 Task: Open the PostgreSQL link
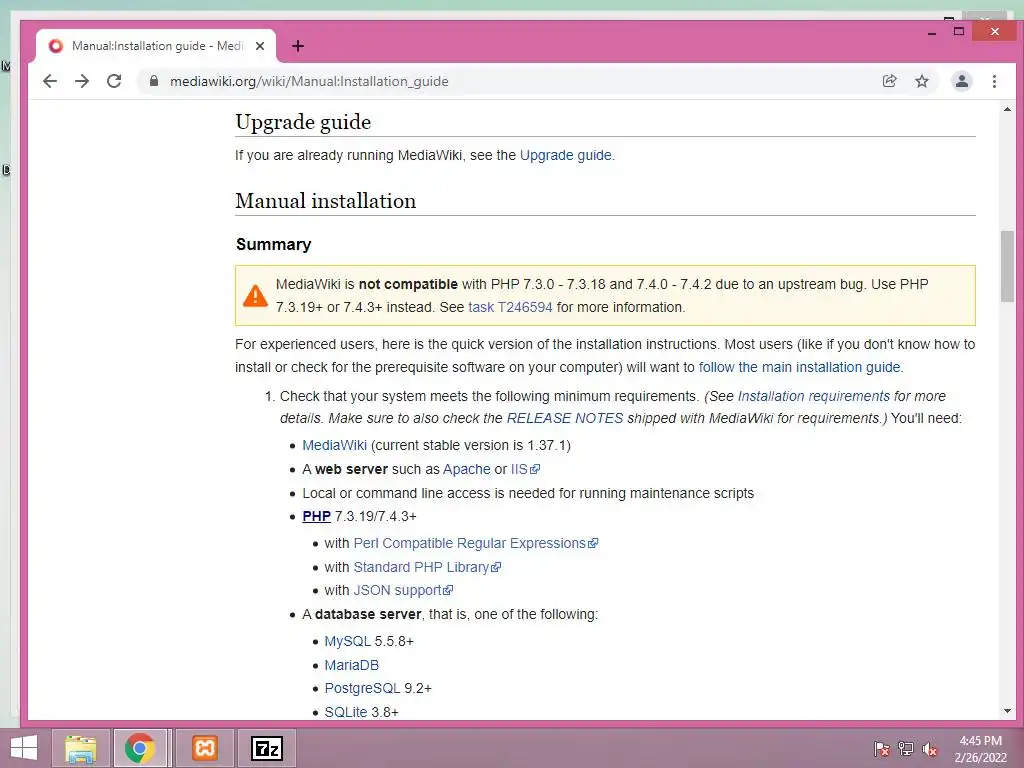coord(362,688)
